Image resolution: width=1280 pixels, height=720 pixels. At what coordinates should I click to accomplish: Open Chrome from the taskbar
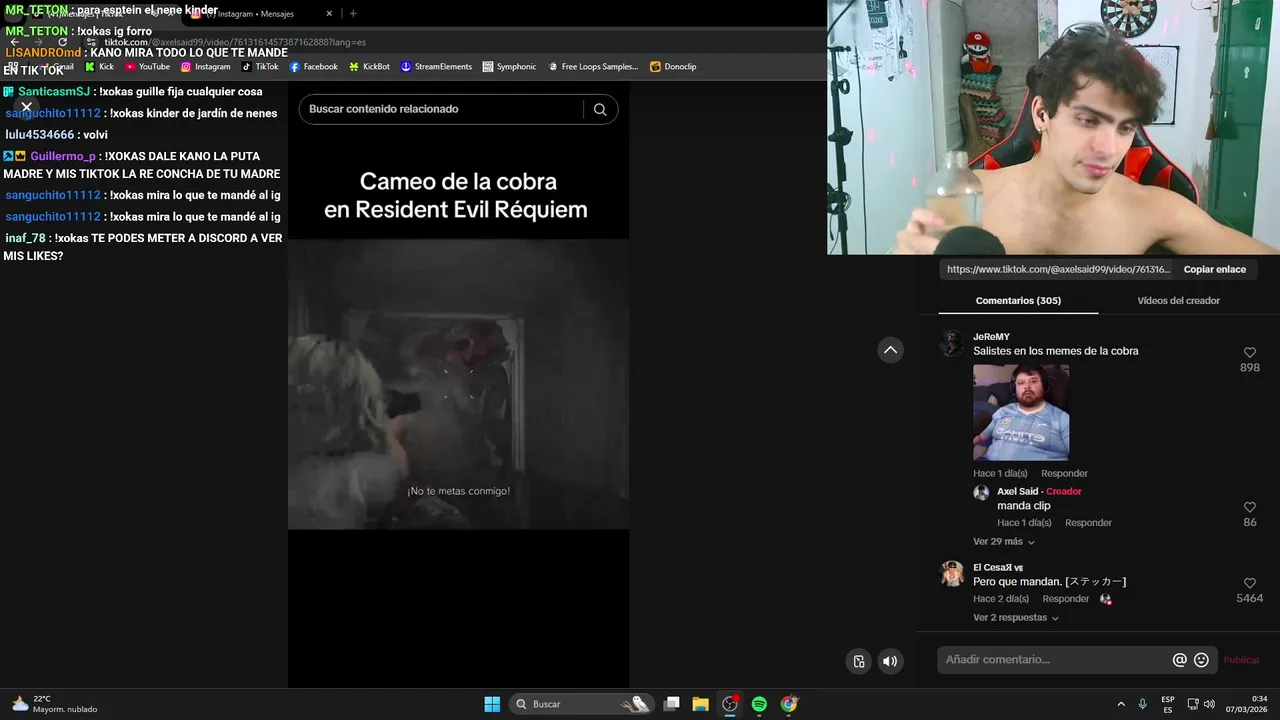(x=789, y=704)
